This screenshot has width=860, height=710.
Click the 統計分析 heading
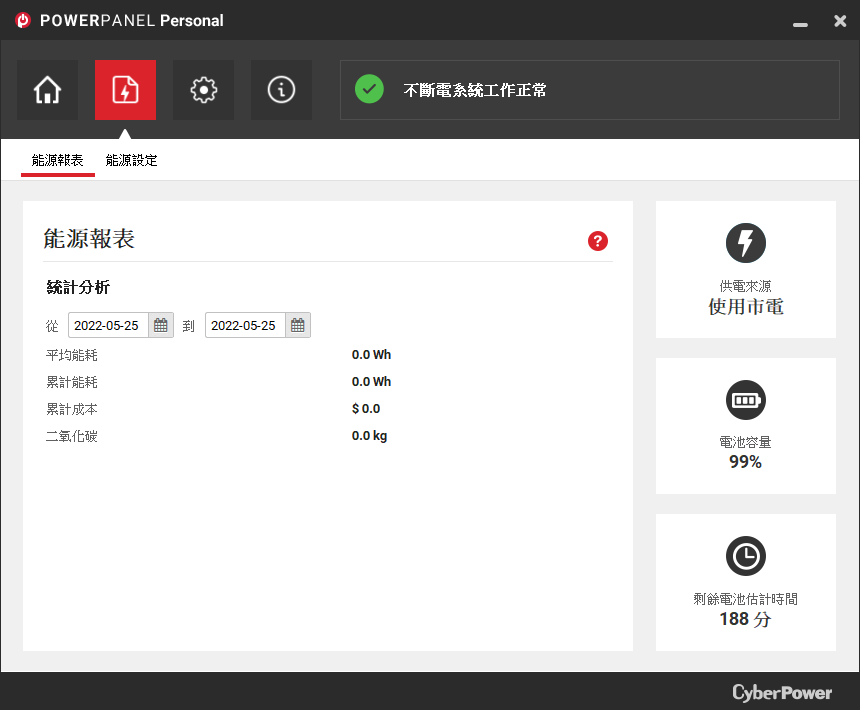[78, 287]
